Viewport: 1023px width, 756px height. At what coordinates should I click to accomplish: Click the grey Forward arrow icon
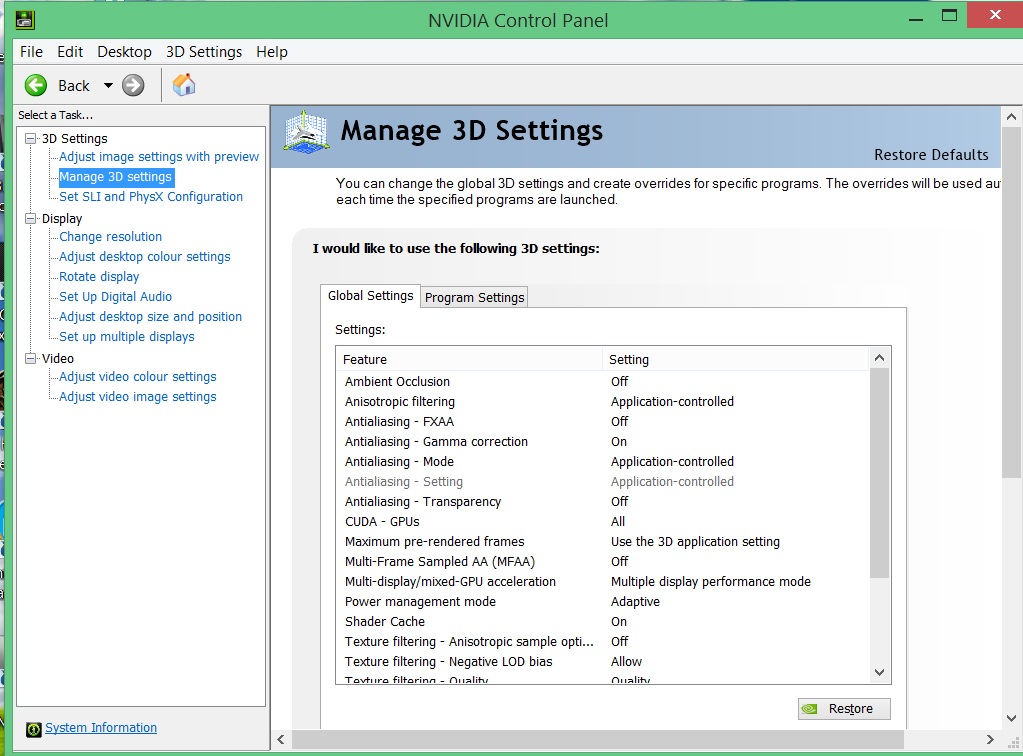tap(133, 85)
